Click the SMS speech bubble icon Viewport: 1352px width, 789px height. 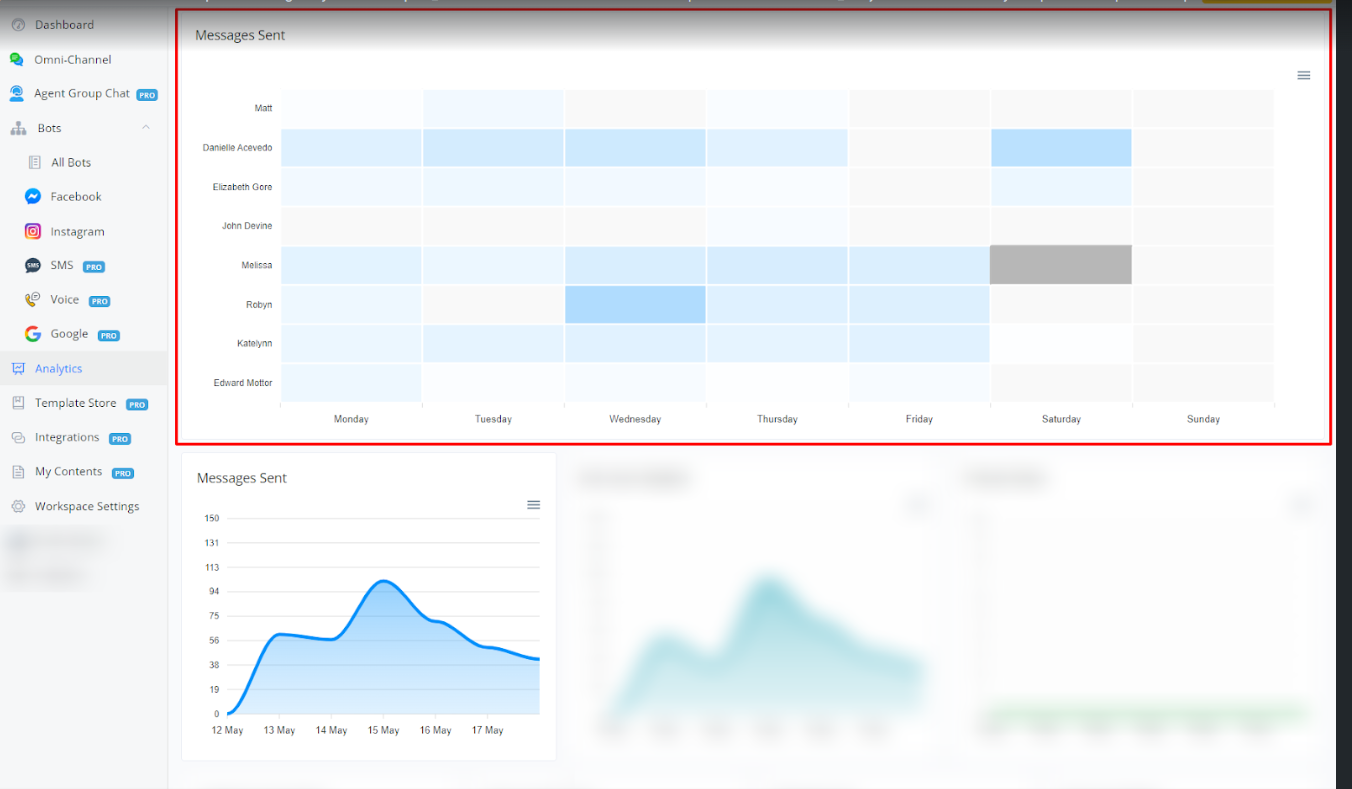pos(33,266)
